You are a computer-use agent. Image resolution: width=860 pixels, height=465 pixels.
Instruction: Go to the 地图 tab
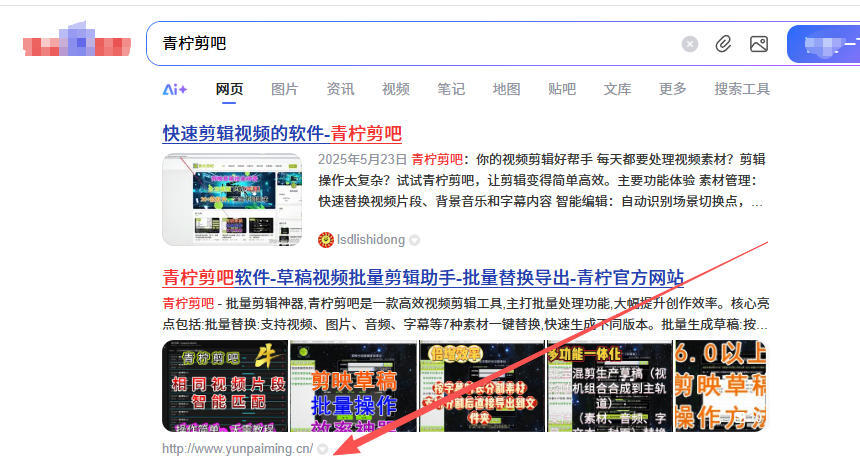point(506,89)
